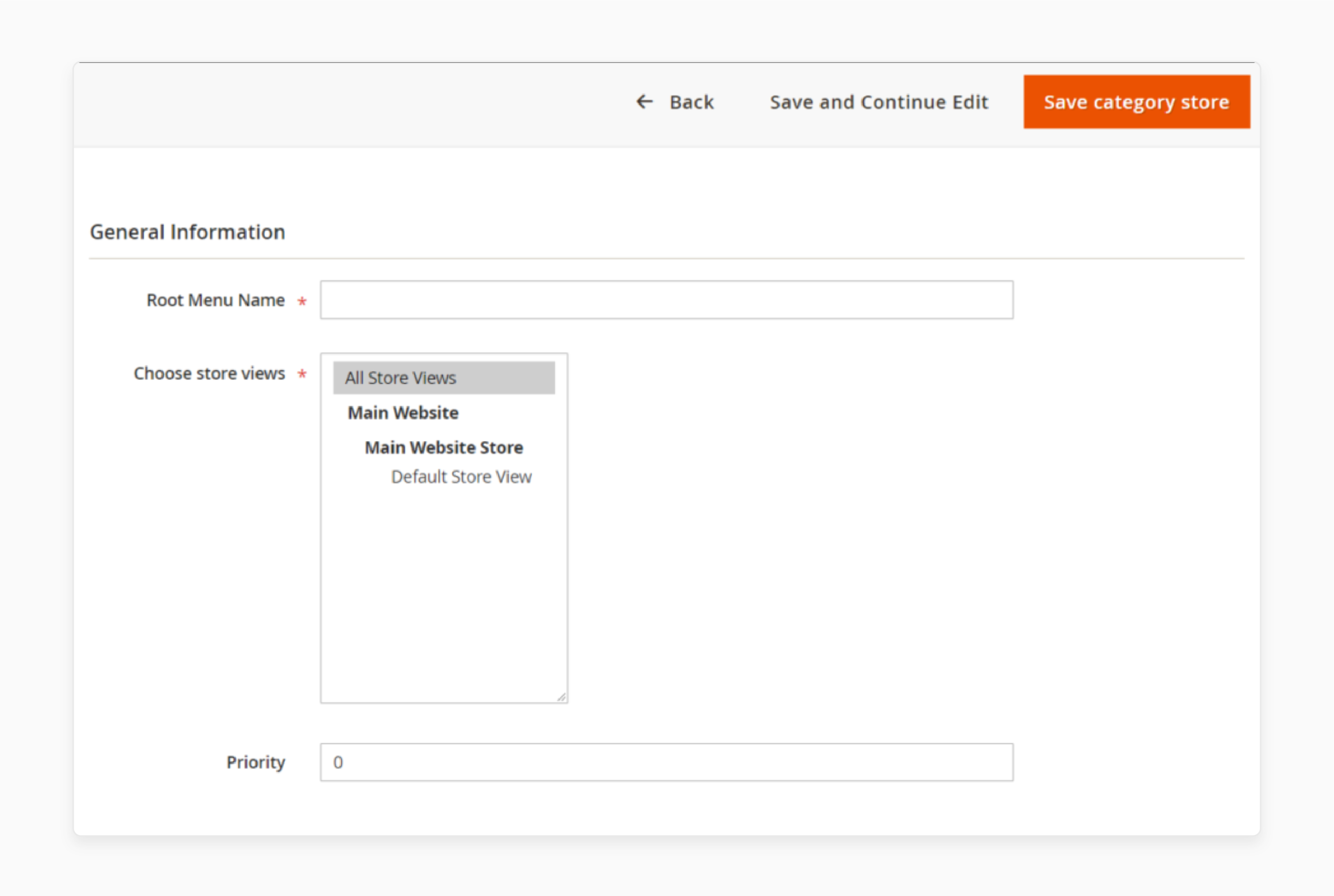The image size is (1334, 896).
Task: Grab the store views list resize handle
Action: [x=561, y=697]
